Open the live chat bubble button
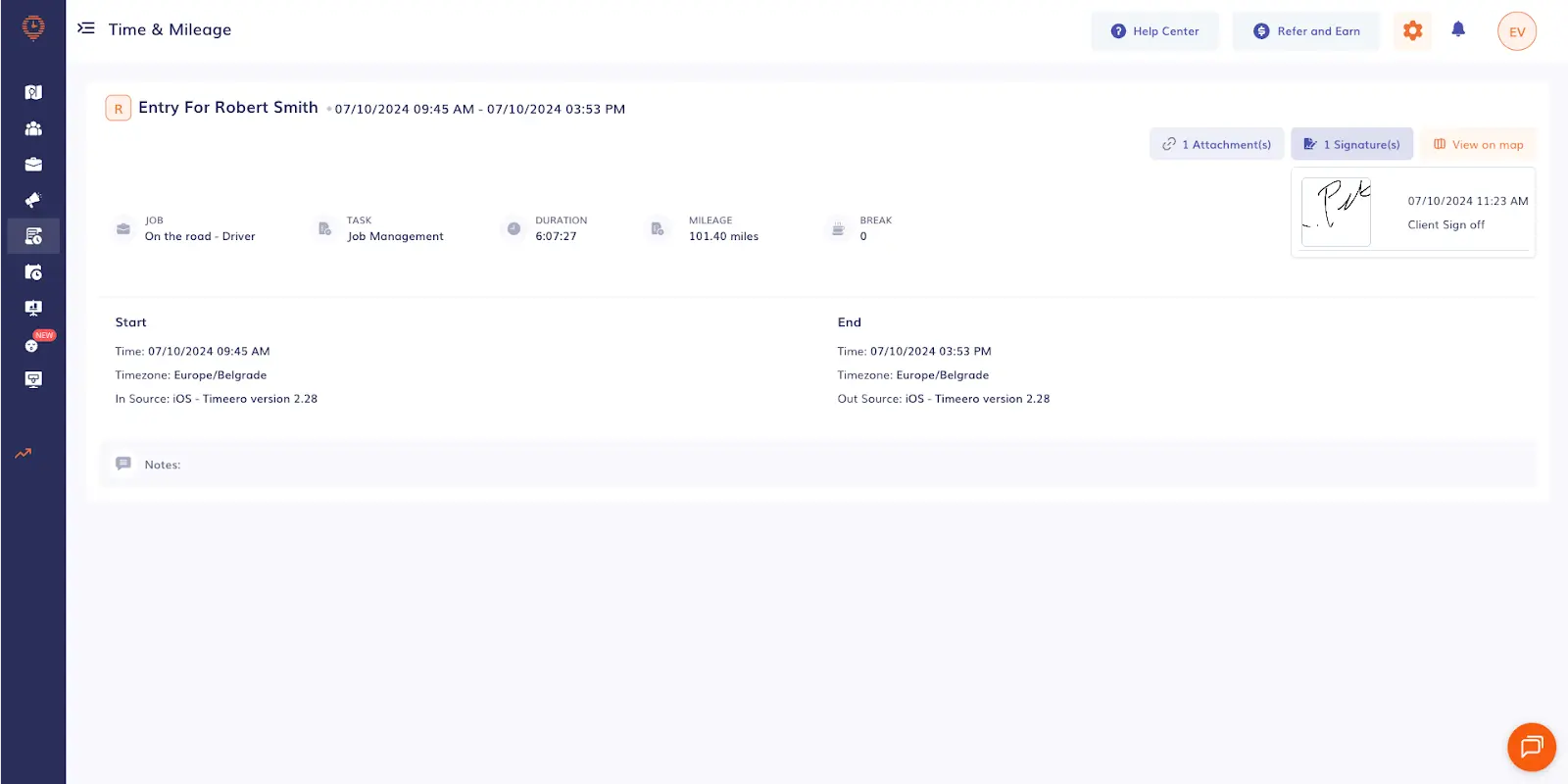This screenshot has width=1568, height=784. 1532,747
